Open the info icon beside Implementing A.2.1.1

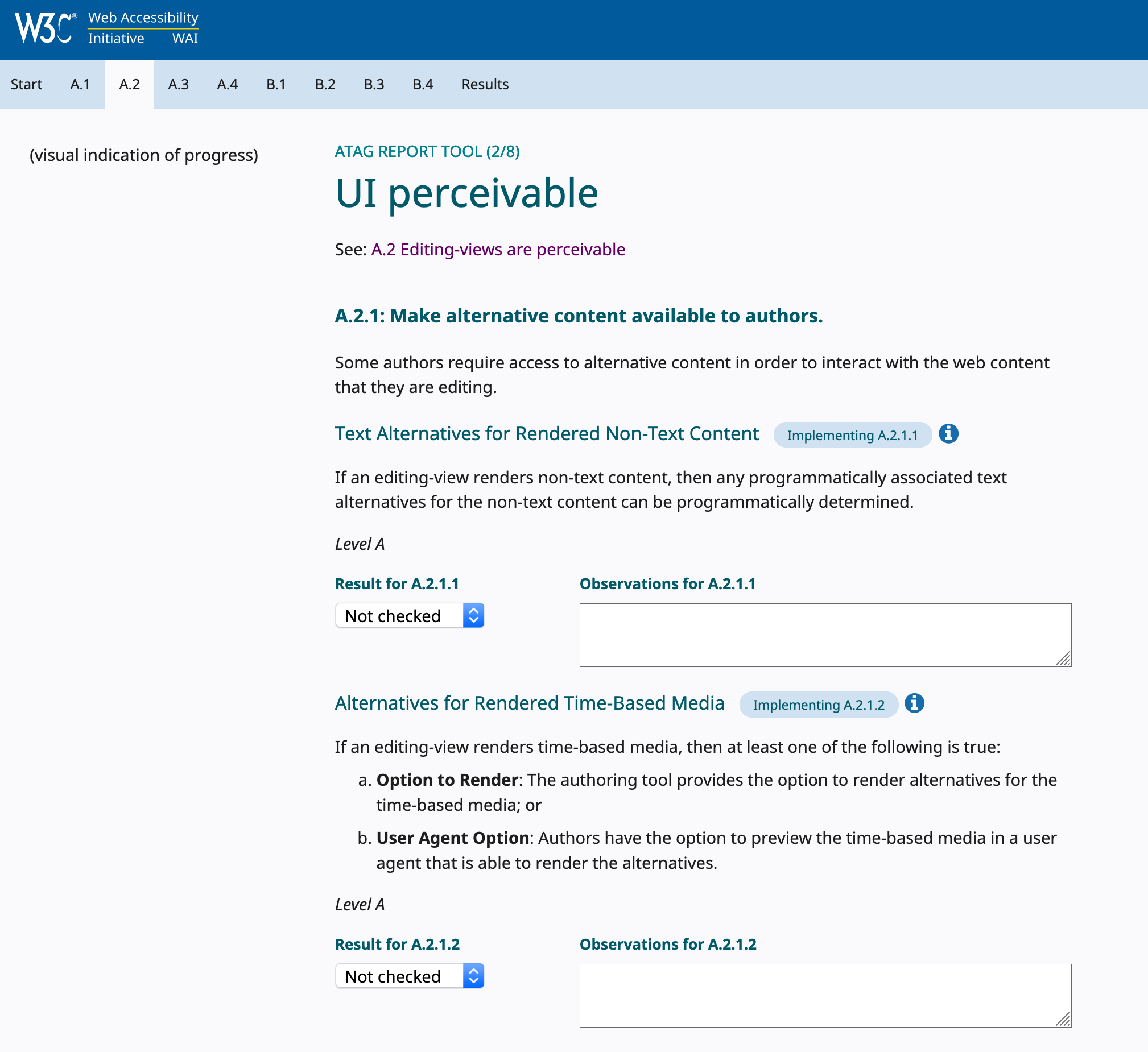[948, 434]
